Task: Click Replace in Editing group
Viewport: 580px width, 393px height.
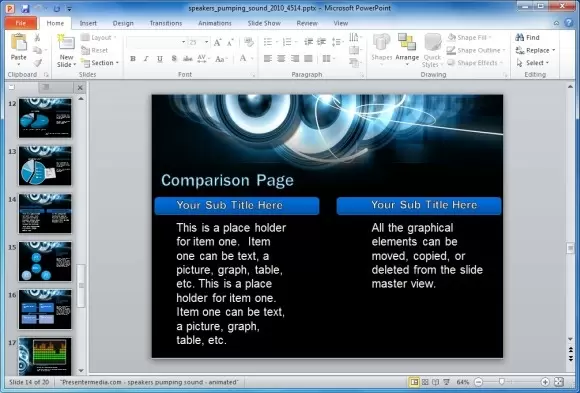Action: [x=535, y=50]
